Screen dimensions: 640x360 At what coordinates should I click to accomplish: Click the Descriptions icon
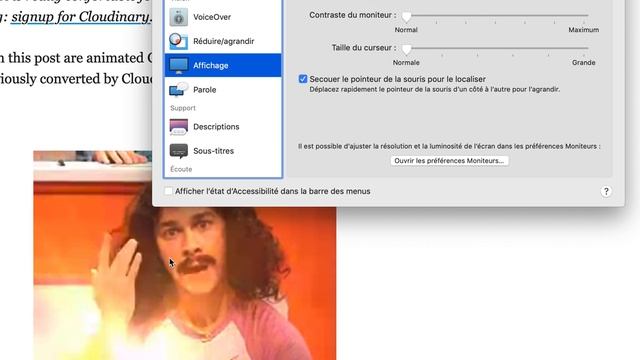178,127
